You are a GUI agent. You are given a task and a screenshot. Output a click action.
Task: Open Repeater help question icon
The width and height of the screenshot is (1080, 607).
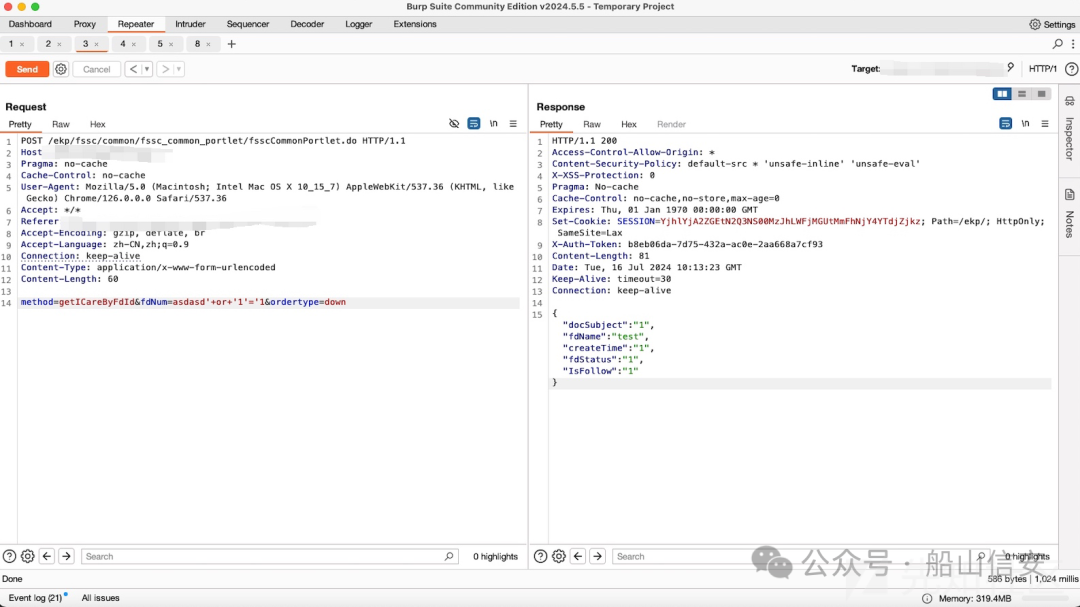coord(1071,69)
